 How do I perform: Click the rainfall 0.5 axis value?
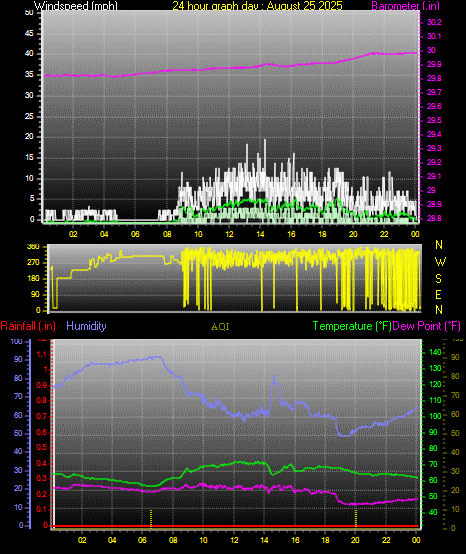(x=42, y=448)
